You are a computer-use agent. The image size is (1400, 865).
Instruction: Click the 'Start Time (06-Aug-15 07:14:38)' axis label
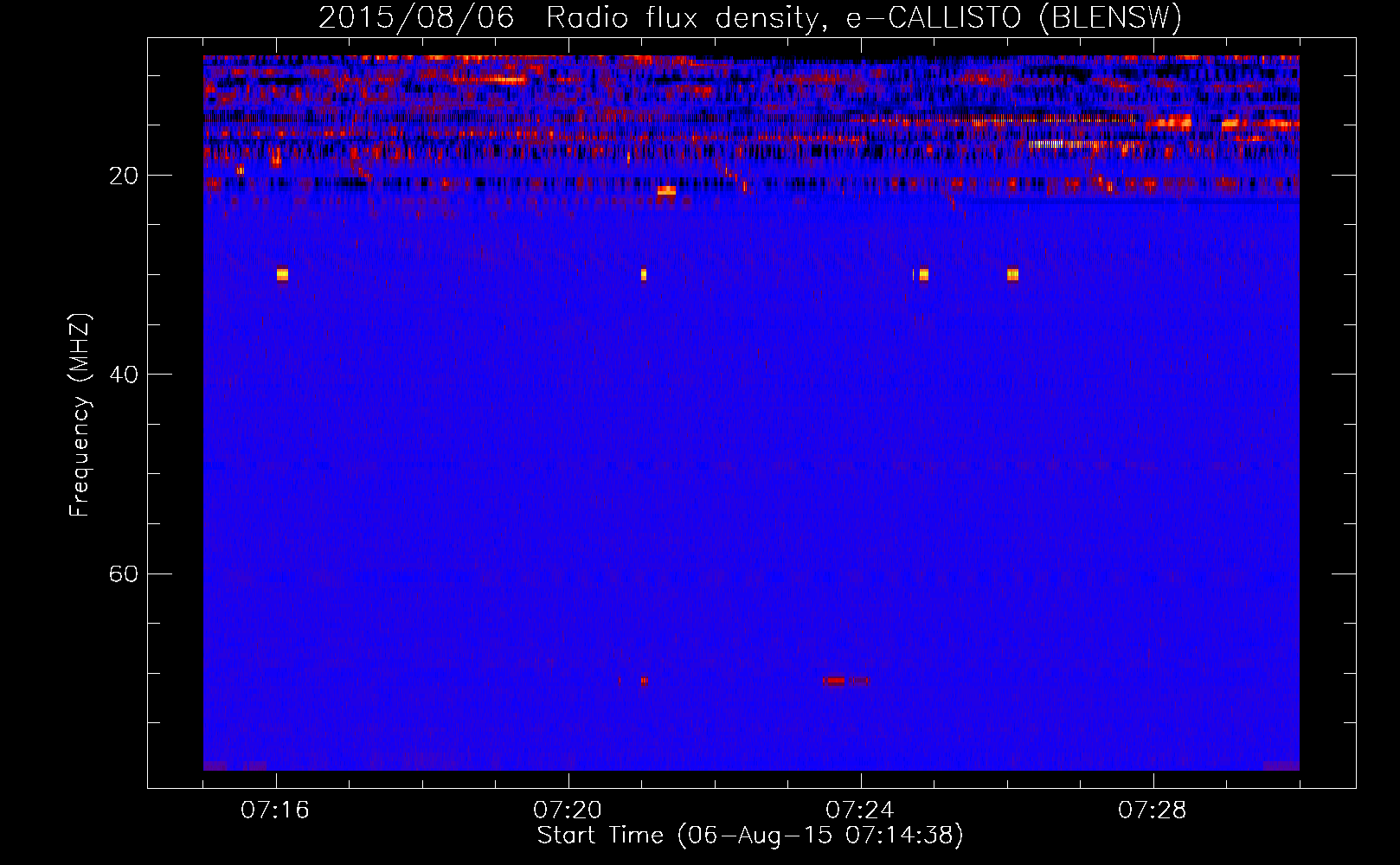(750, 836)
